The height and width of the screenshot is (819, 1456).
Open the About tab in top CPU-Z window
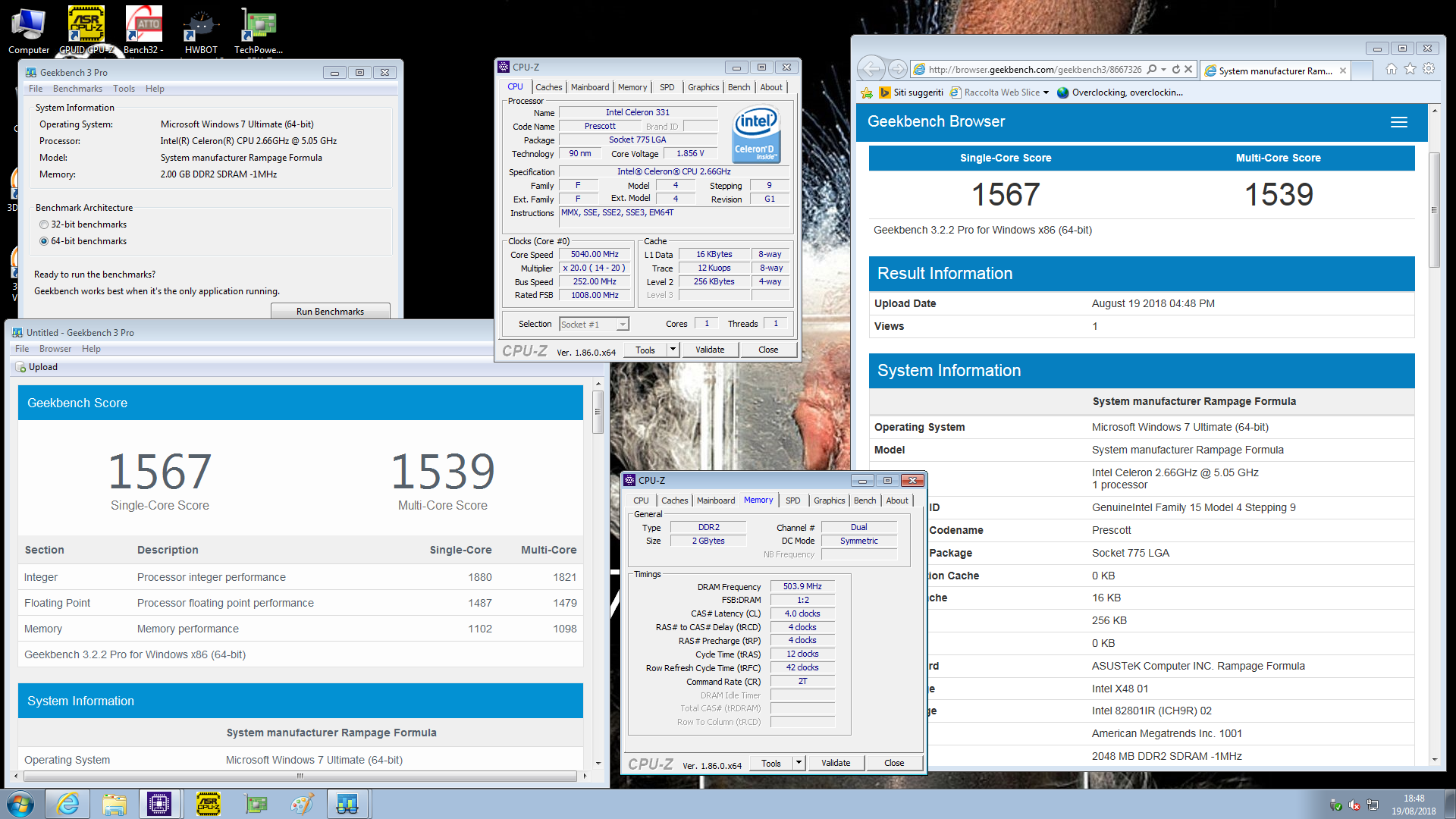tap(771, 87)
